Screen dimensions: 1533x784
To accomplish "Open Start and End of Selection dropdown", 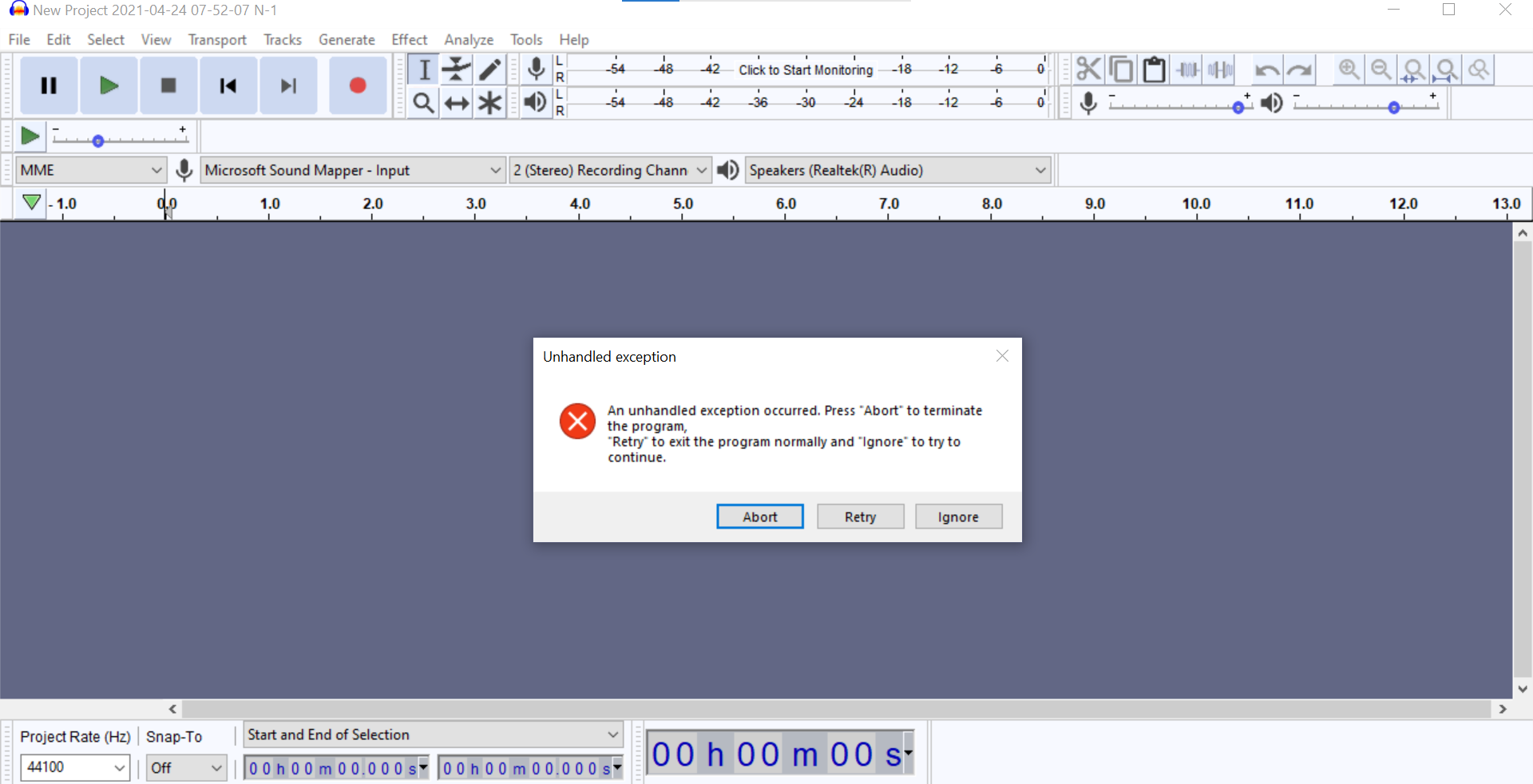I will (434, 735).
